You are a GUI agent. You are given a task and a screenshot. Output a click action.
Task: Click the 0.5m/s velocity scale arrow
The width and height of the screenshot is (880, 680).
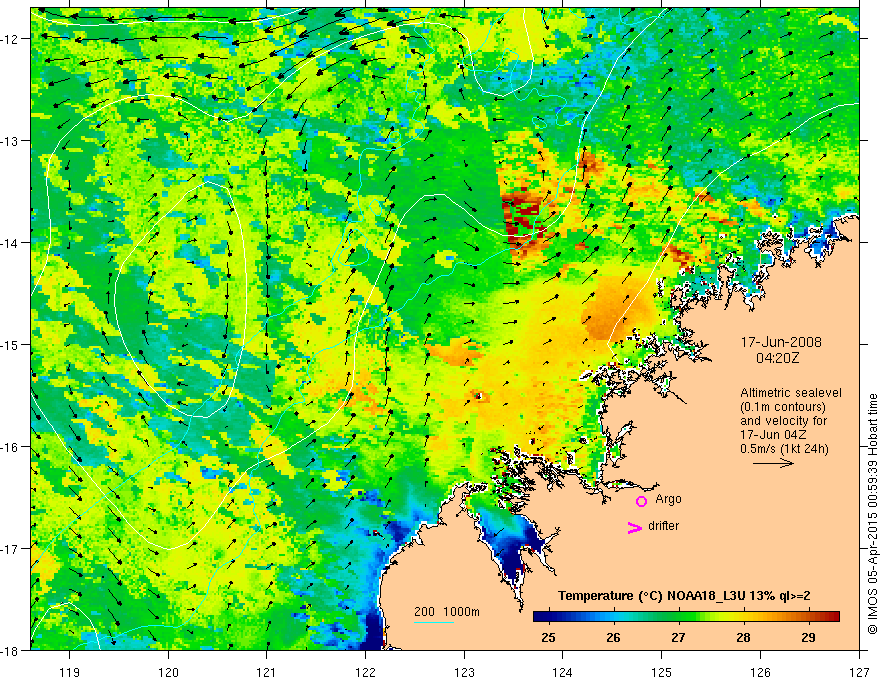(x=773, y=463)
